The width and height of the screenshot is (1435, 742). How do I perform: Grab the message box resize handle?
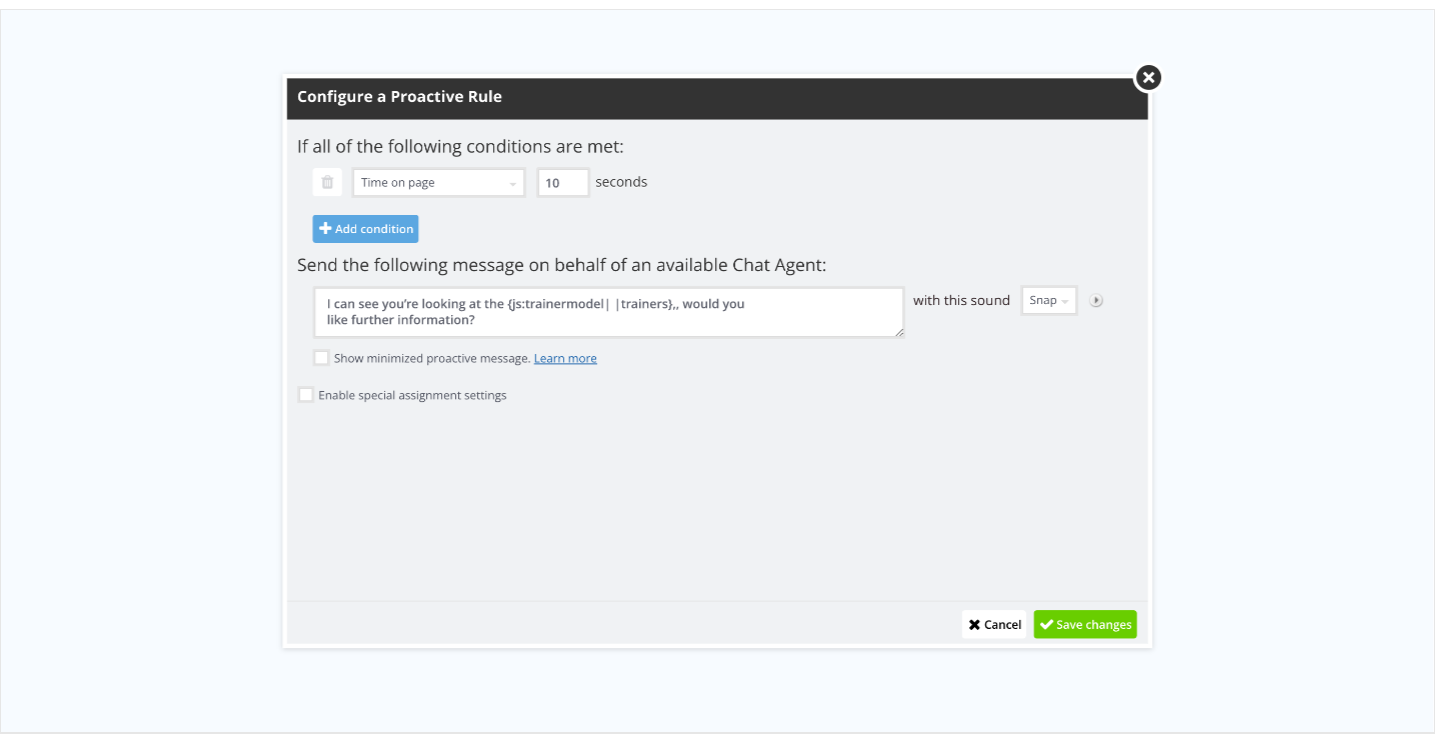coord(900,333)
